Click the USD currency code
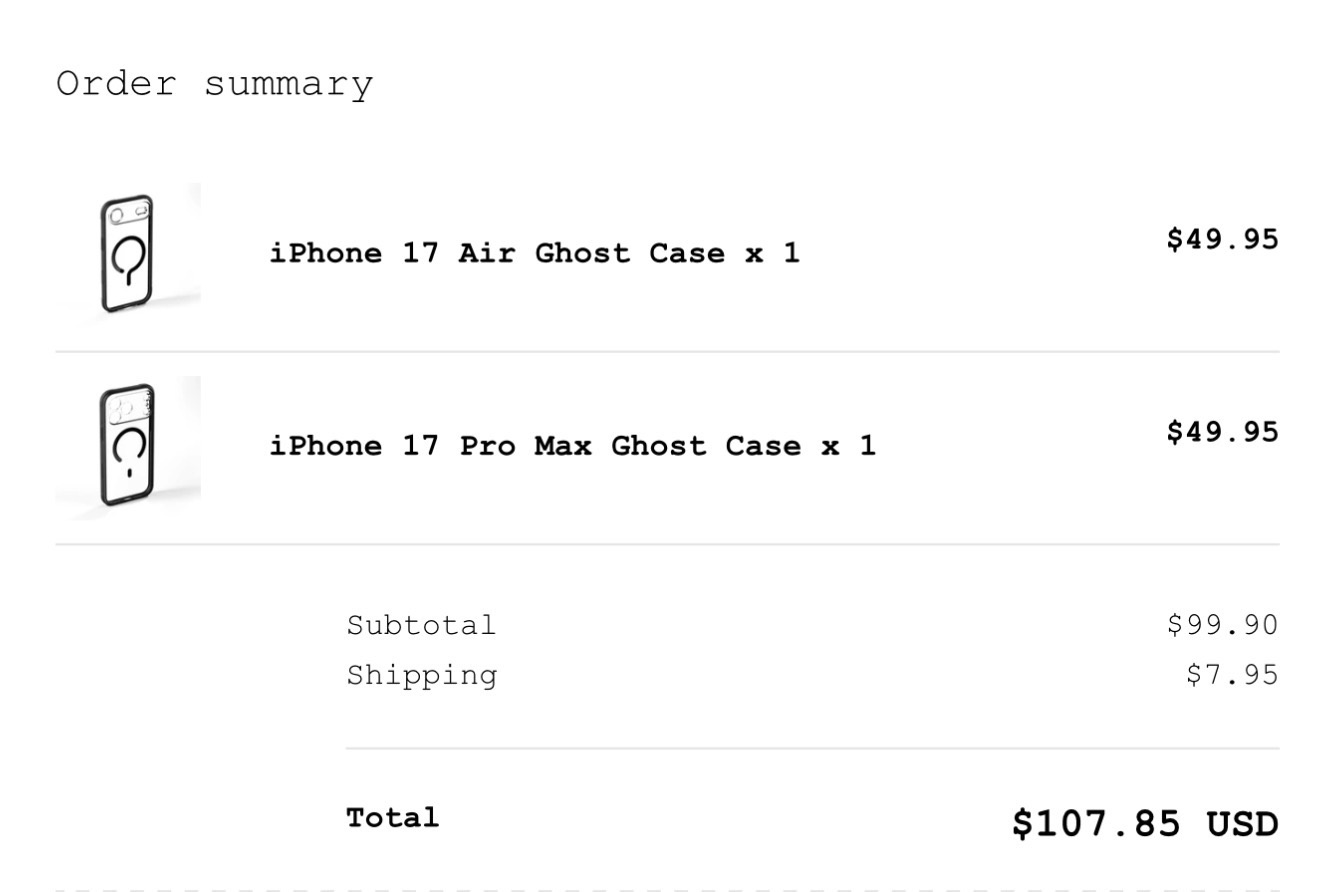The width and height of the screenshot is (1320, 892). 1243,824
